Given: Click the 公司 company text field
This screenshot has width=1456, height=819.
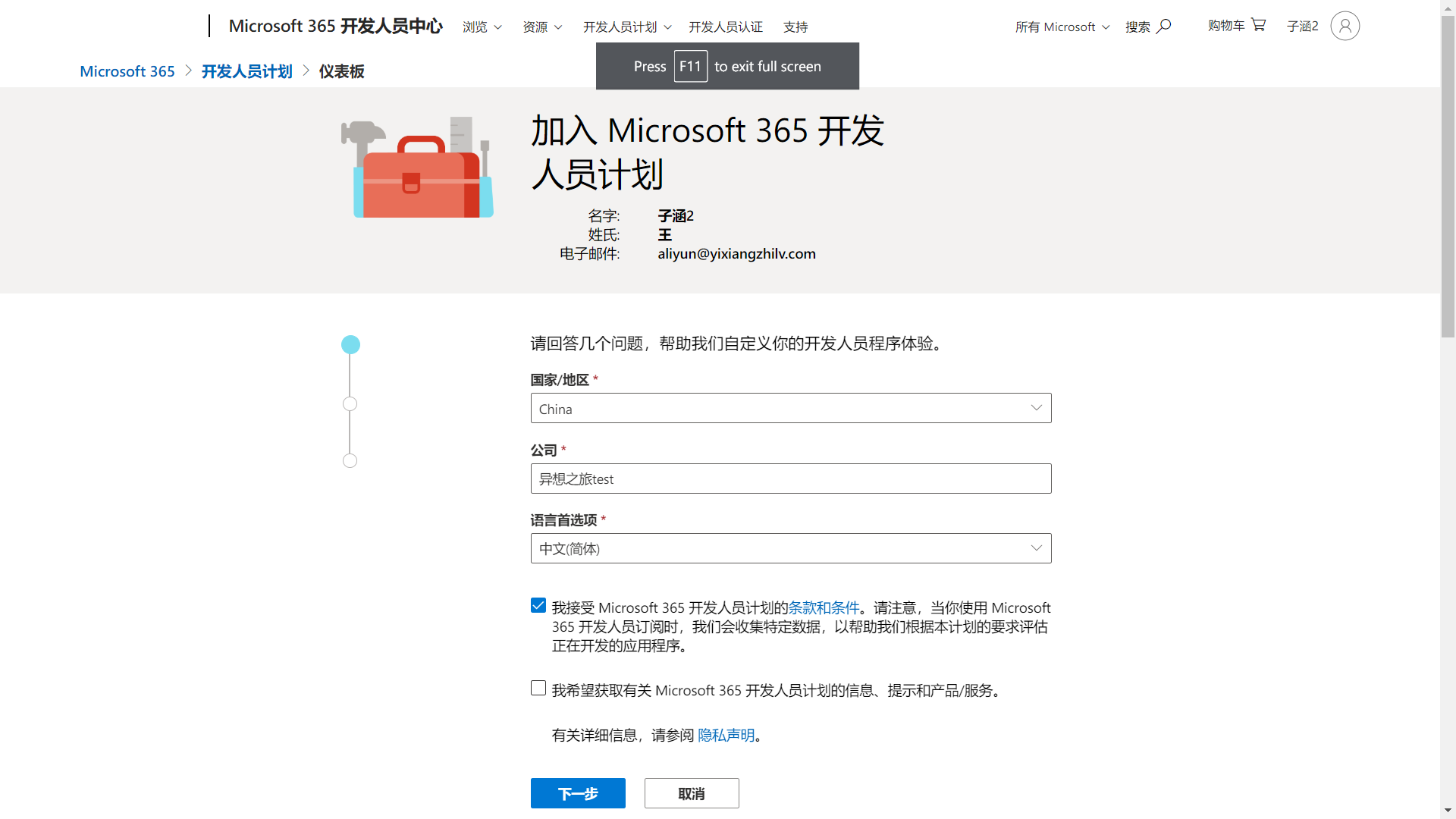Looking at the screenshot, I should pyautogui.click(x=791, y=479).
